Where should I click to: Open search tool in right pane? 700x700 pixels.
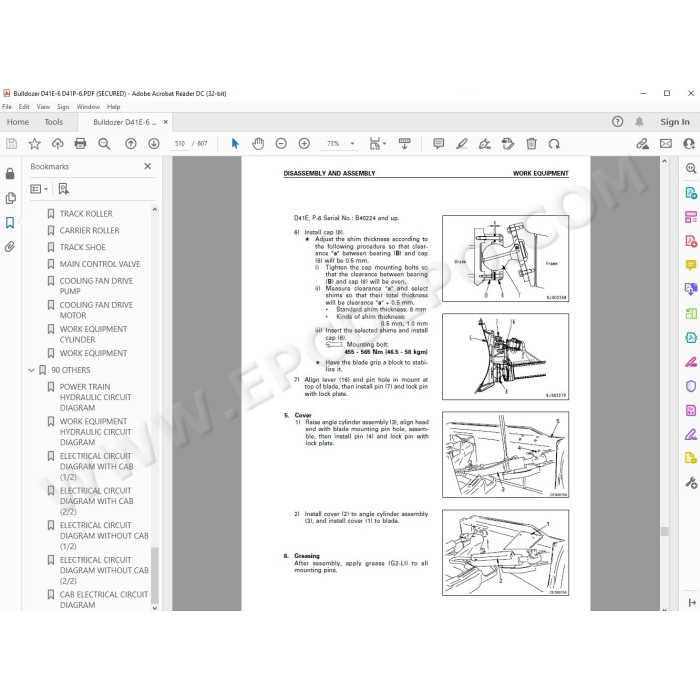pos(691,168)
